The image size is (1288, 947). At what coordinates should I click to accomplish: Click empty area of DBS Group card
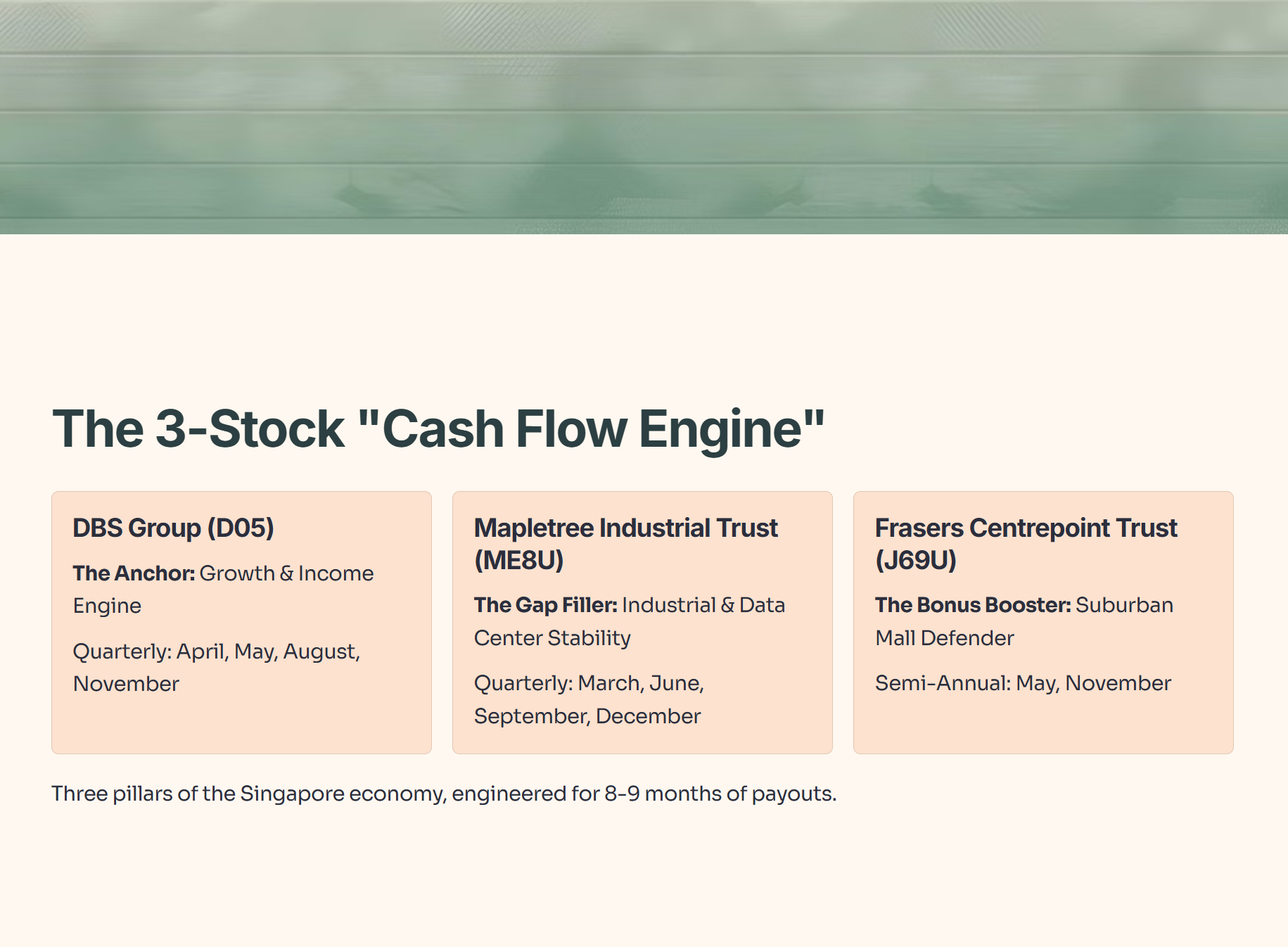tap(241, 725)
